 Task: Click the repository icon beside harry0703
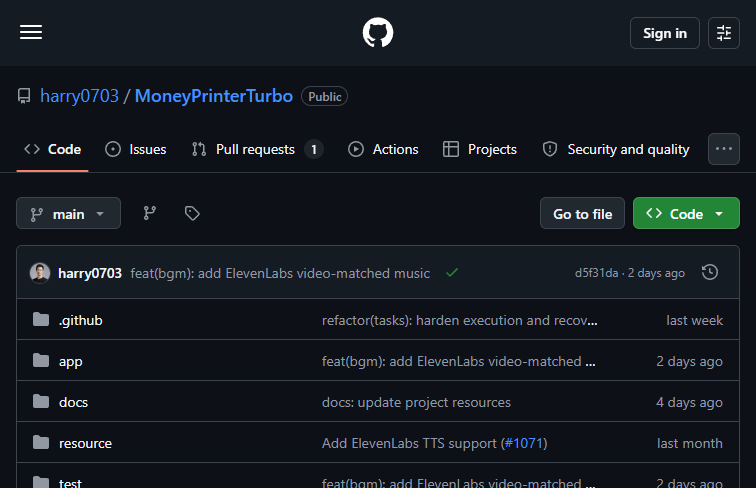[x=24, y=96]
